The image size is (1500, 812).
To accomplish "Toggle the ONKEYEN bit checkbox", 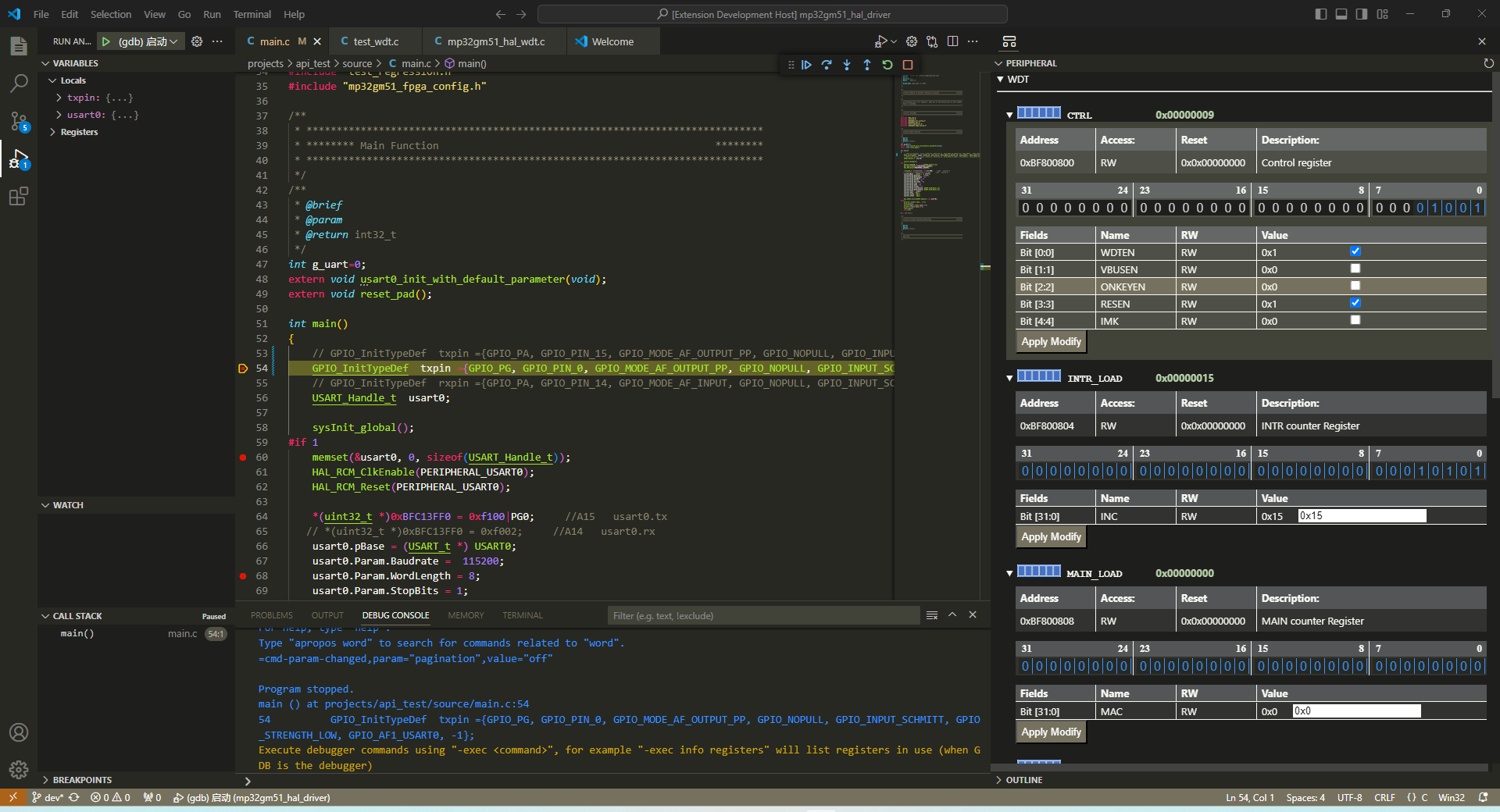I will (1355, 286).
